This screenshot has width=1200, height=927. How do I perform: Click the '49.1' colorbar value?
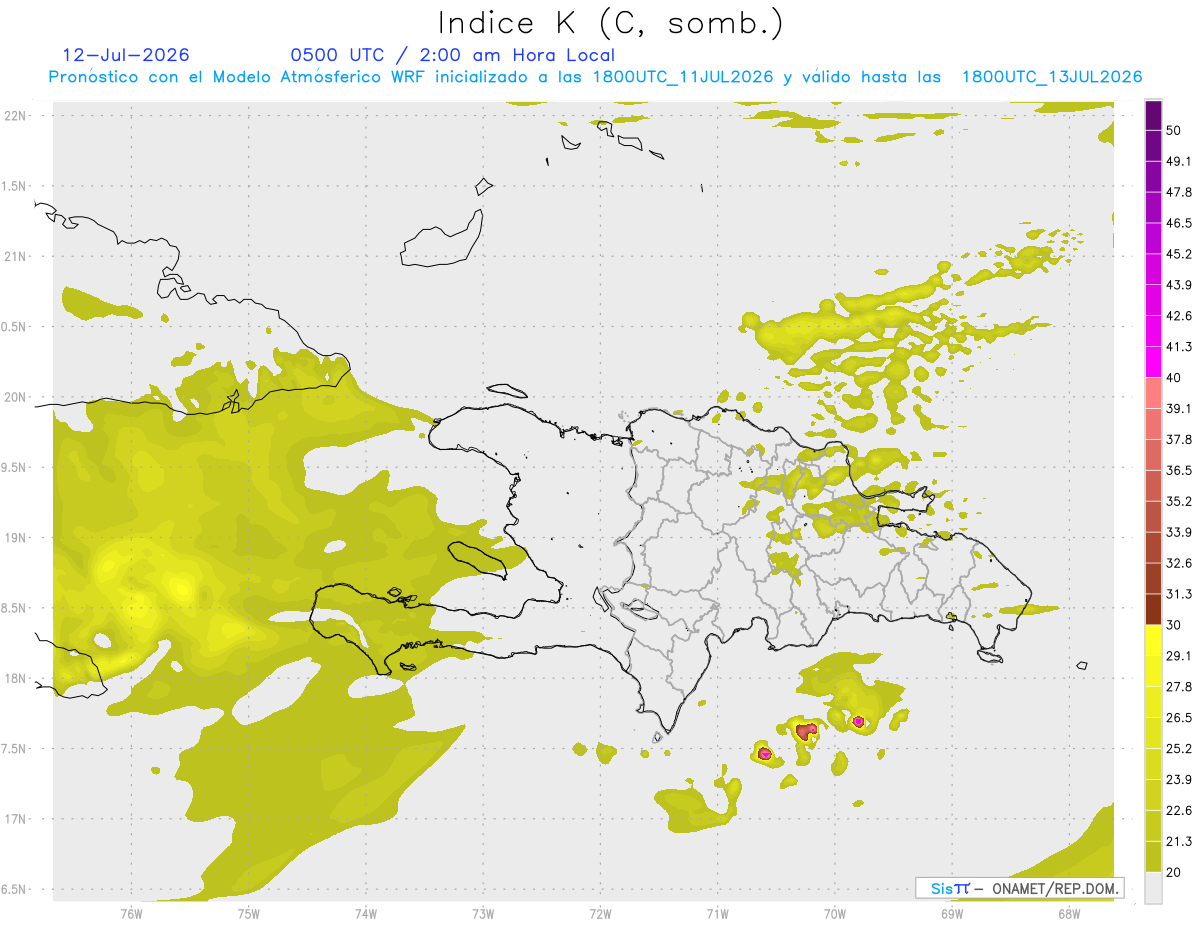click(x=1179, y=161)
